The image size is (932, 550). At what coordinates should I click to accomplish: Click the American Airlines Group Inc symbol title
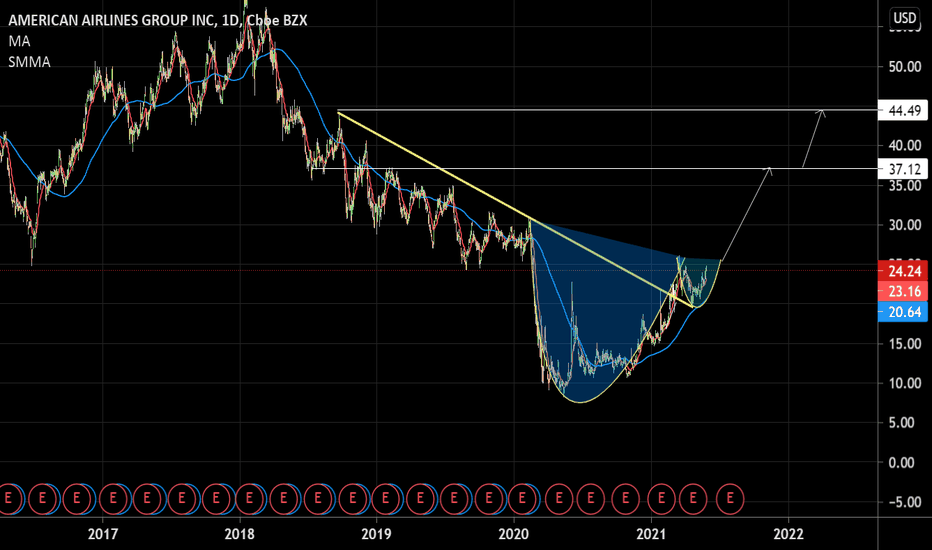click(158, 20)
